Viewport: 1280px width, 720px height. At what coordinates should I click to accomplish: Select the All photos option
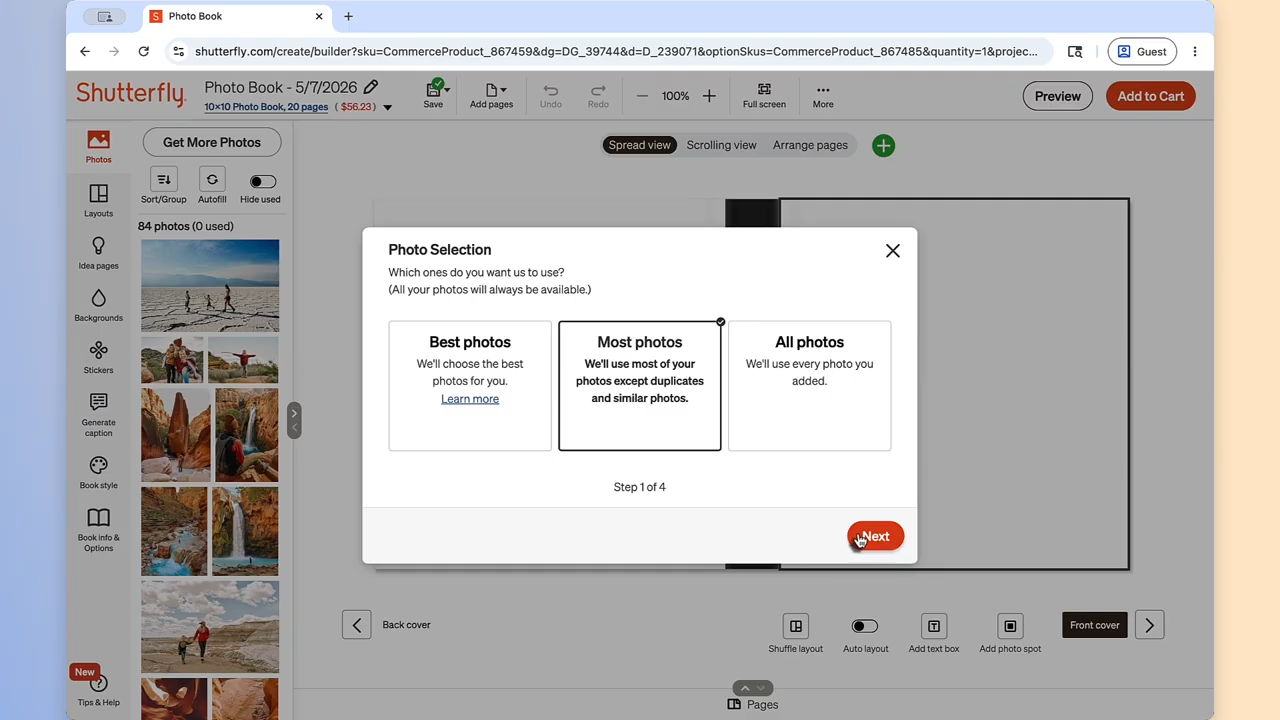810,386
